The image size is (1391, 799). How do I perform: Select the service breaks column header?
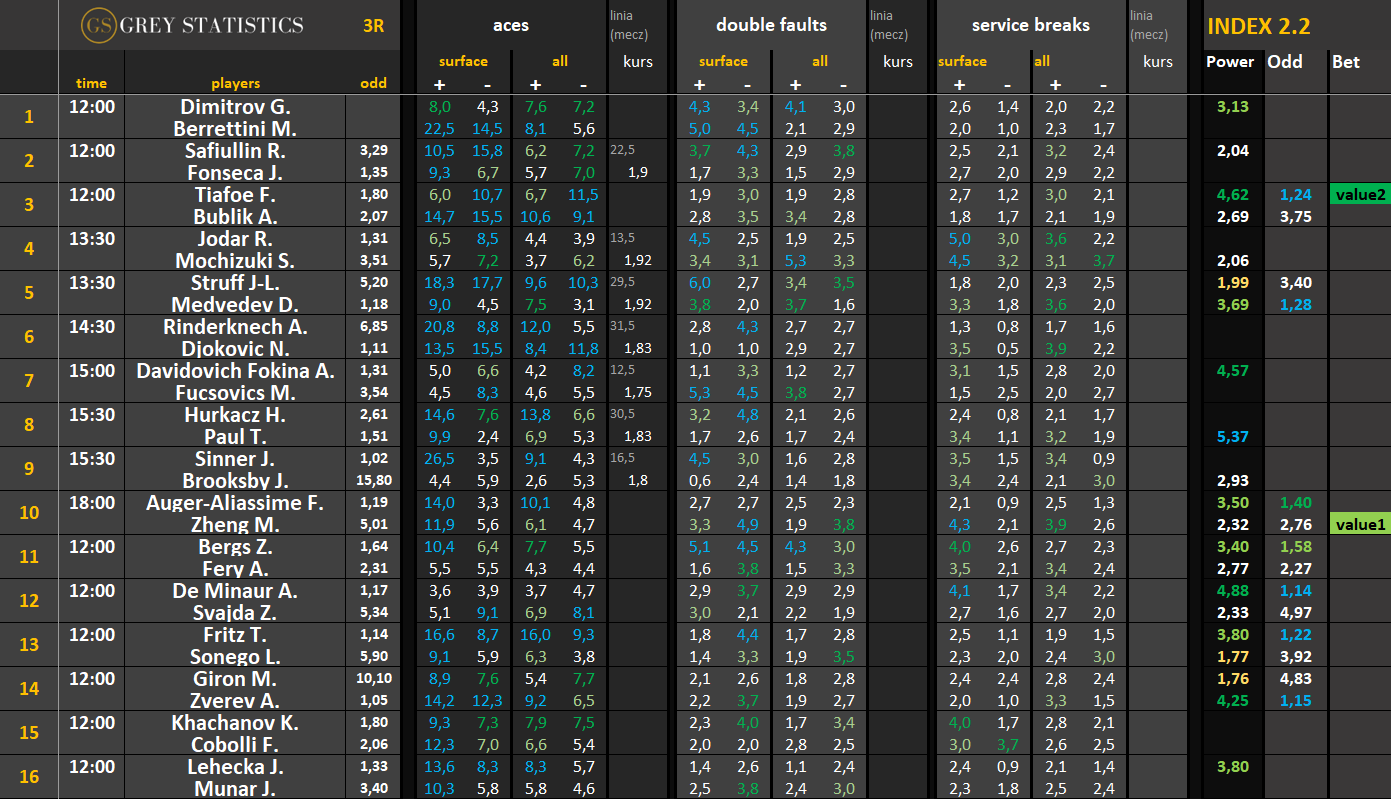click(x=1030, y=25)
